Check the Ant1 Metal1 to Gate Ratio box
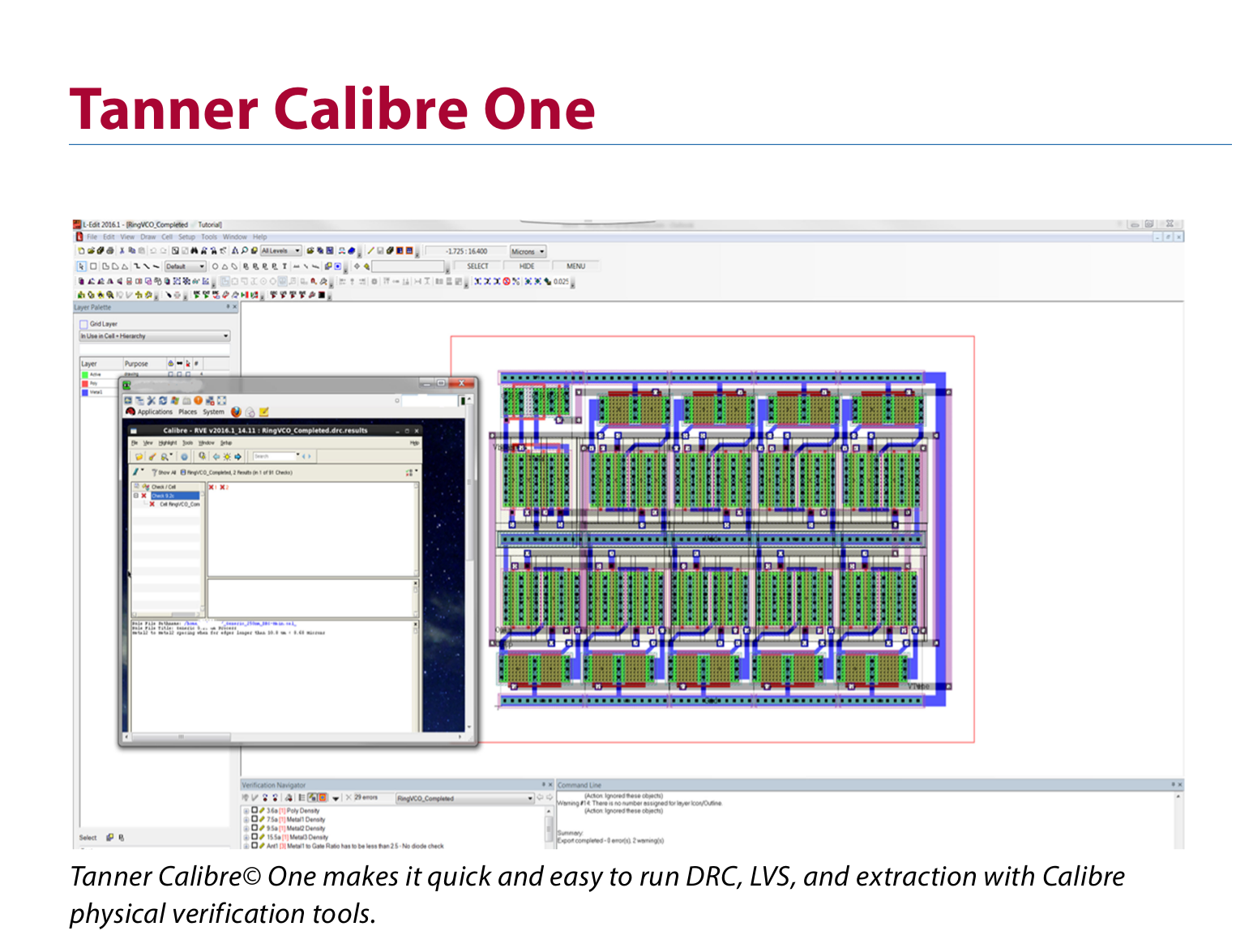This screenshot has width=1236, height=952. [254, 846]
